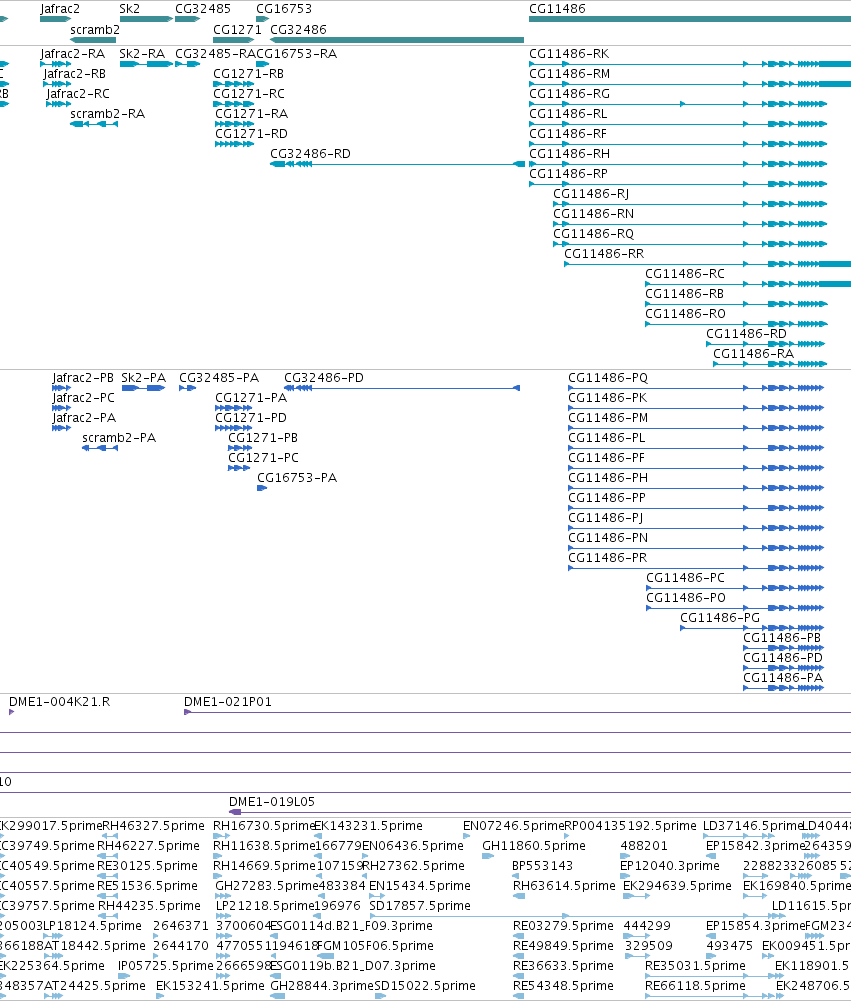Select transcript CG11486-RR
This screenshot has height=1001, width=851.
click(x=707, y=264)
